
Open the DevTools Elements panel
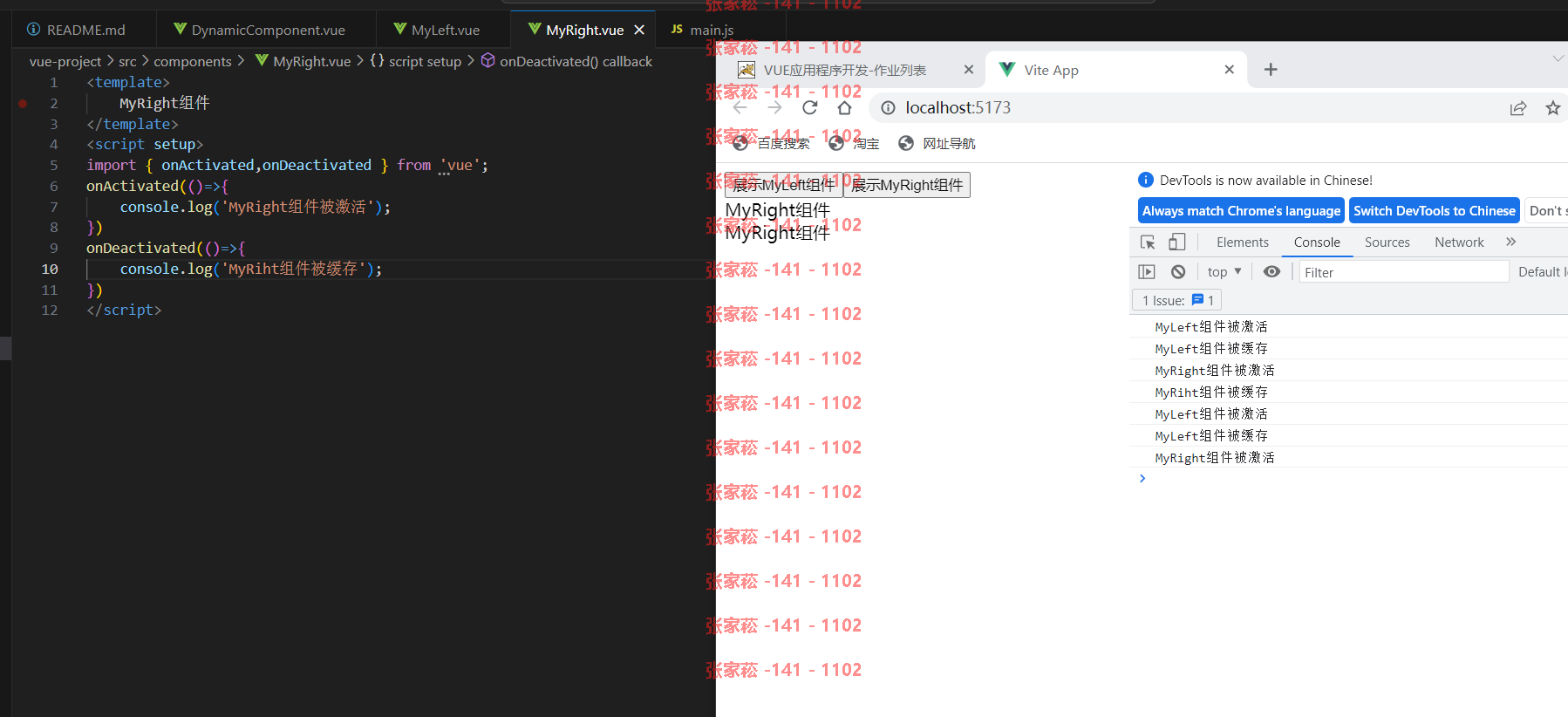pyautogui.click(x=1243, y=242)
